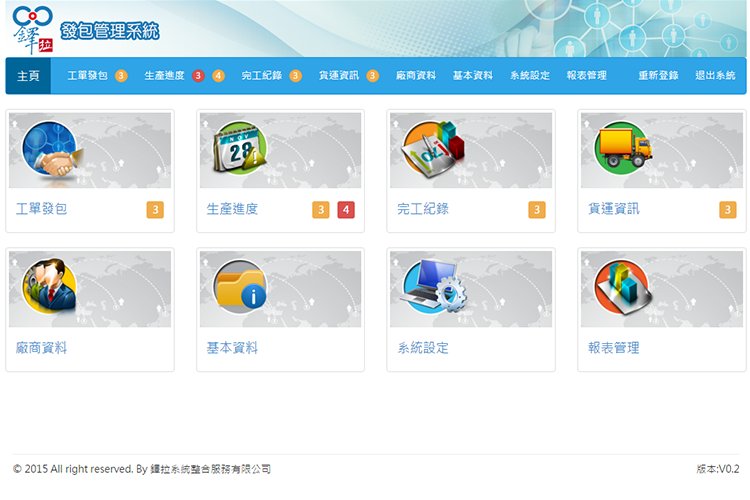The width and height of the screenshot is (750, 500).
Task: Open the 廠商資料 businessmen icon
Action: (x=50, y=287)
